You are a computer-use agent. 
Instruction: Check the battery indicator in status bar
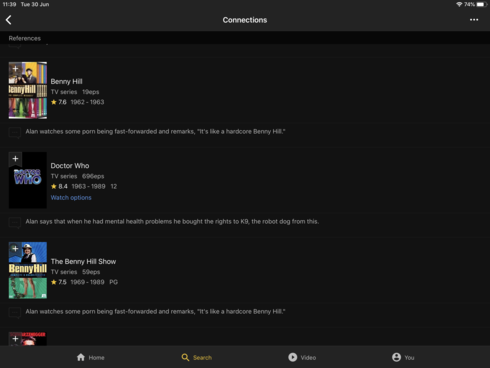pos(481,4)
